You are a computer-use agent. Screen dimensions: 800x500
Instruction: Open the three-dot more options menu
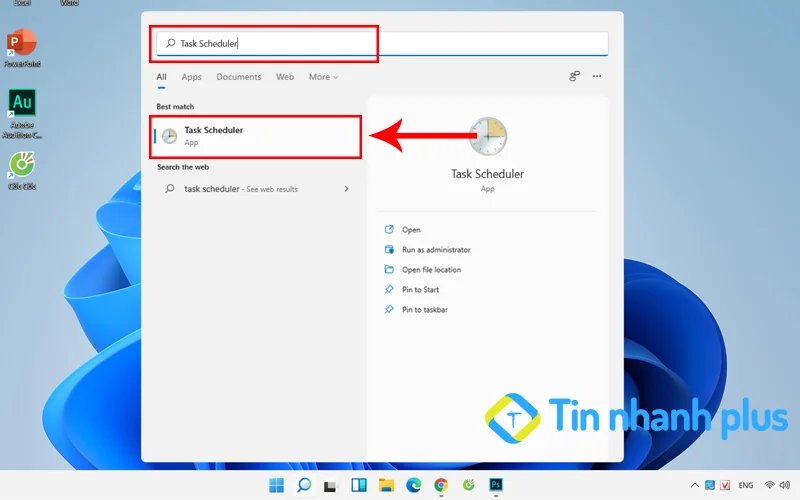click(597, 77)
